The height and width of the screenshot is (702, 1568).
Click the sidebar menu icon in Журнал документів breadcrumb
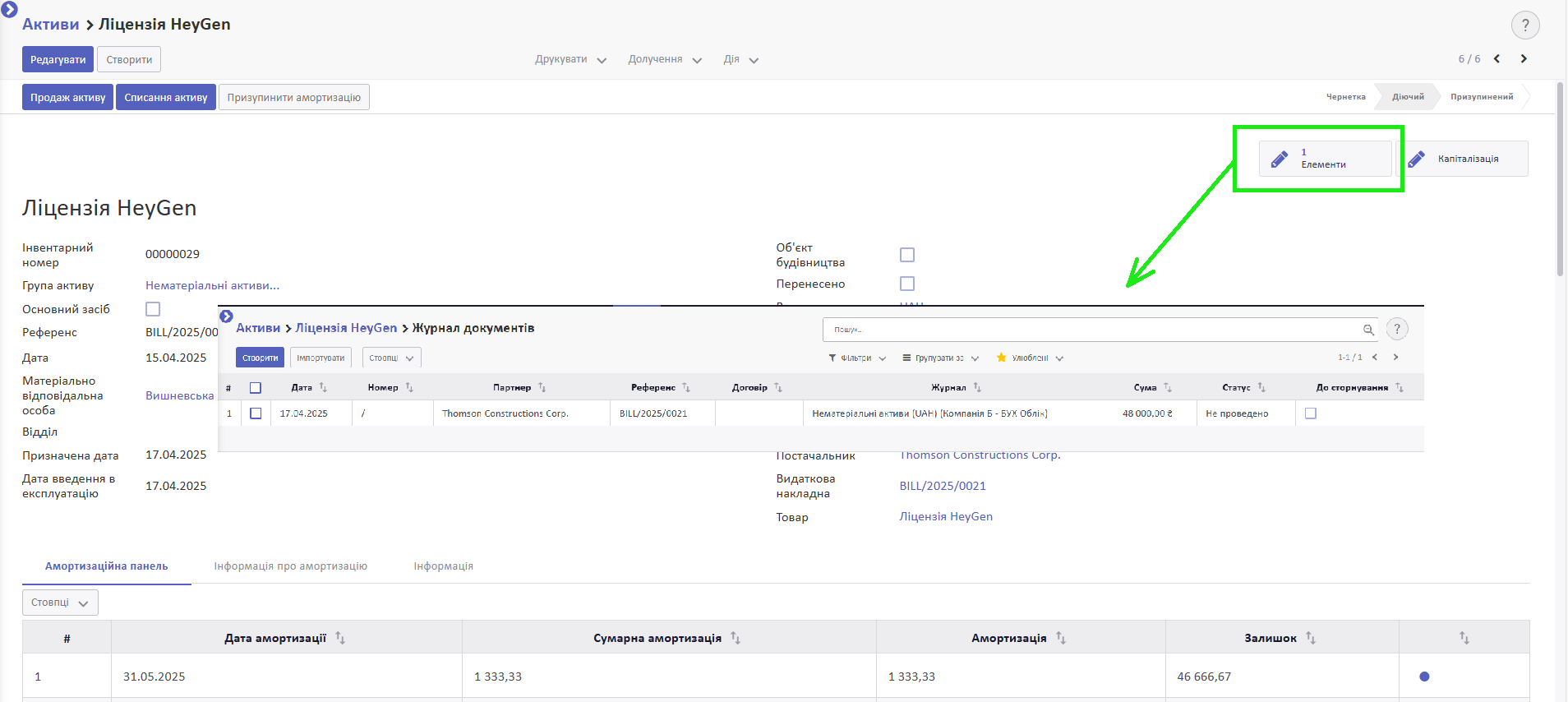tap(227, 316)
